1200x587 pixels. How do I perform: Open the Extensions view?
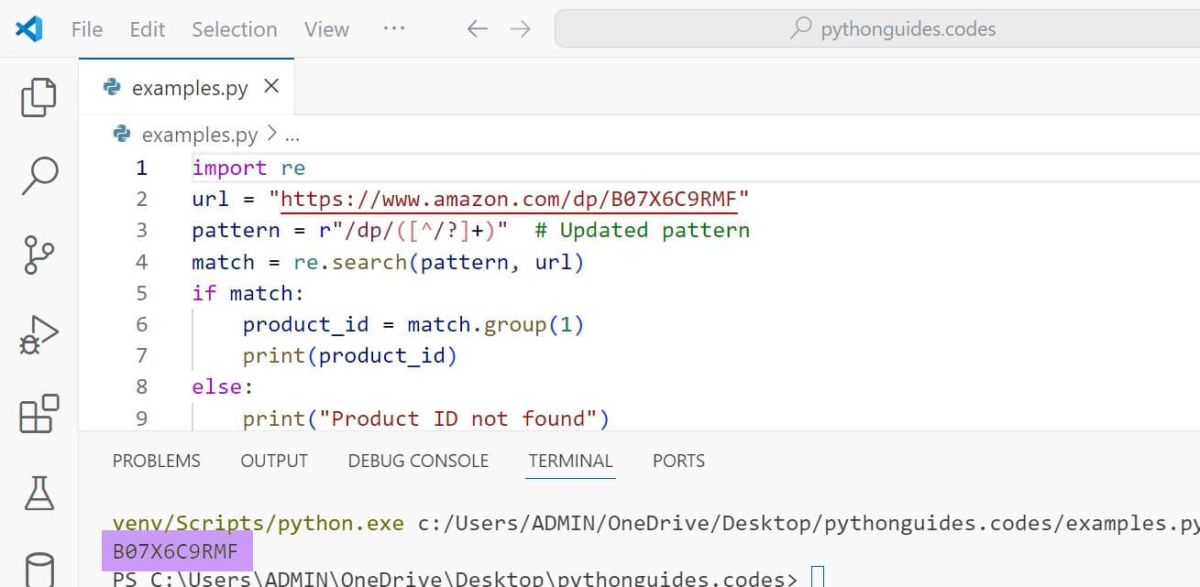(x=39, y=413)
